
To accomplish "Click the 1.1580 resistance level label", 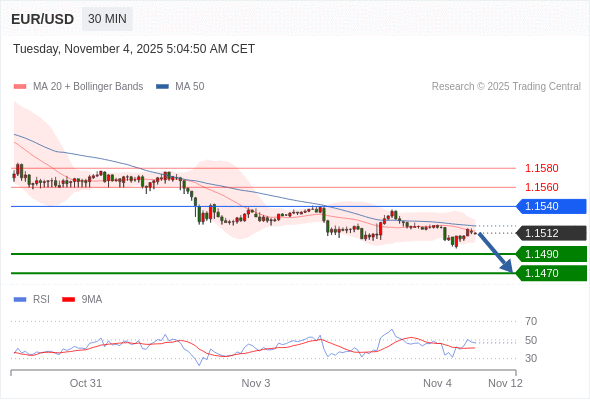I will tap(541, 168).
